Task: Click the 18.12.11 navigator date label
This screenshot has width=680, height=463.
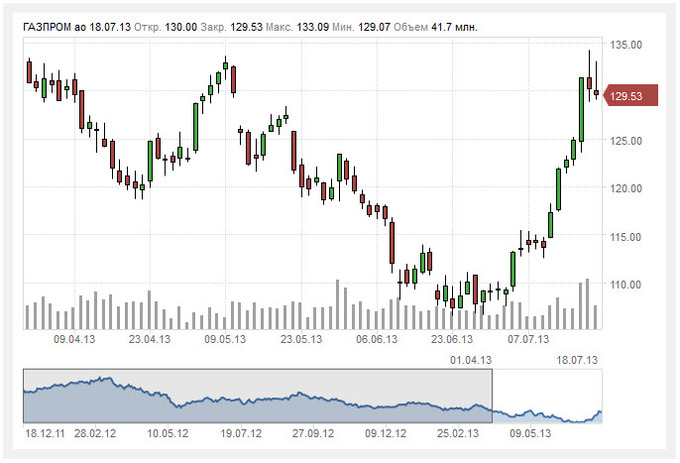Action: tap(45, 434)
